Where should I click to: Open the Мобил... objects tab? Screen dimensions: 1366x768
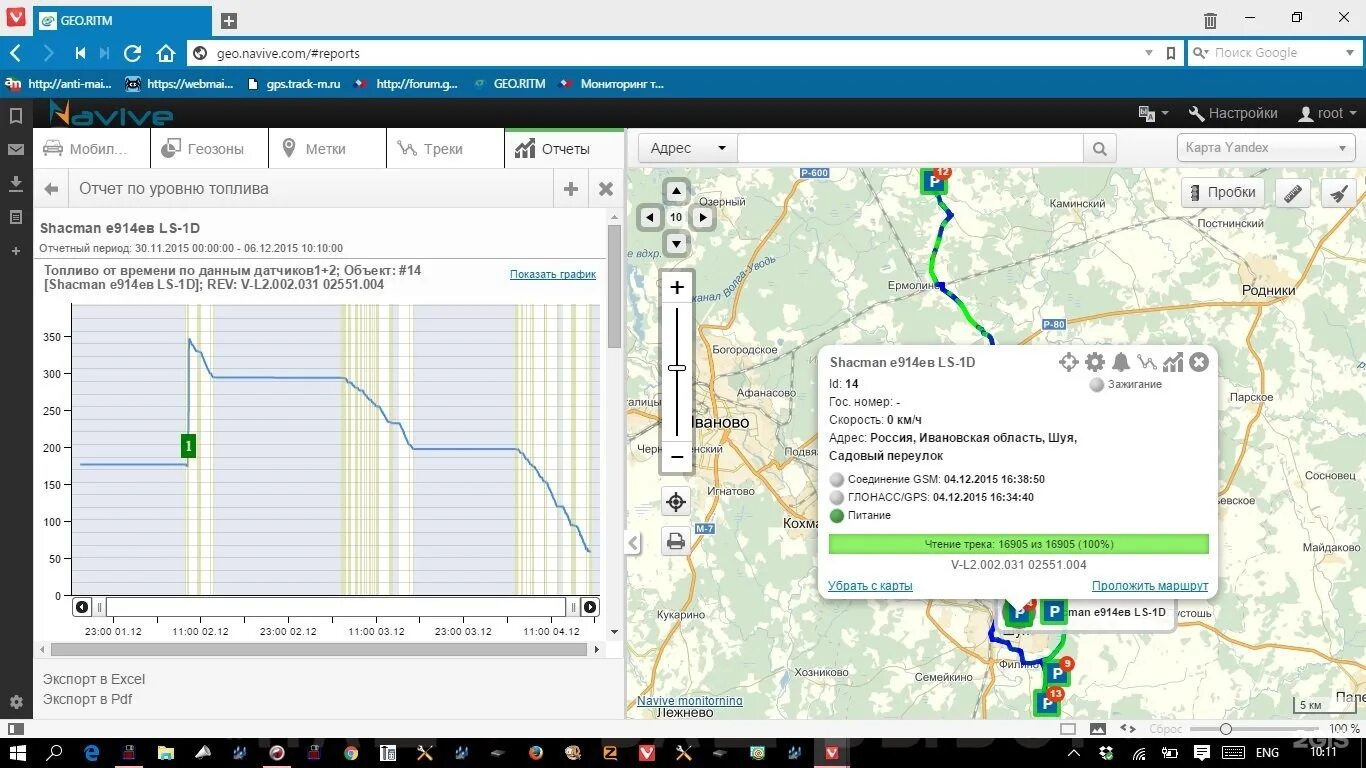click(x=92, y=149)
